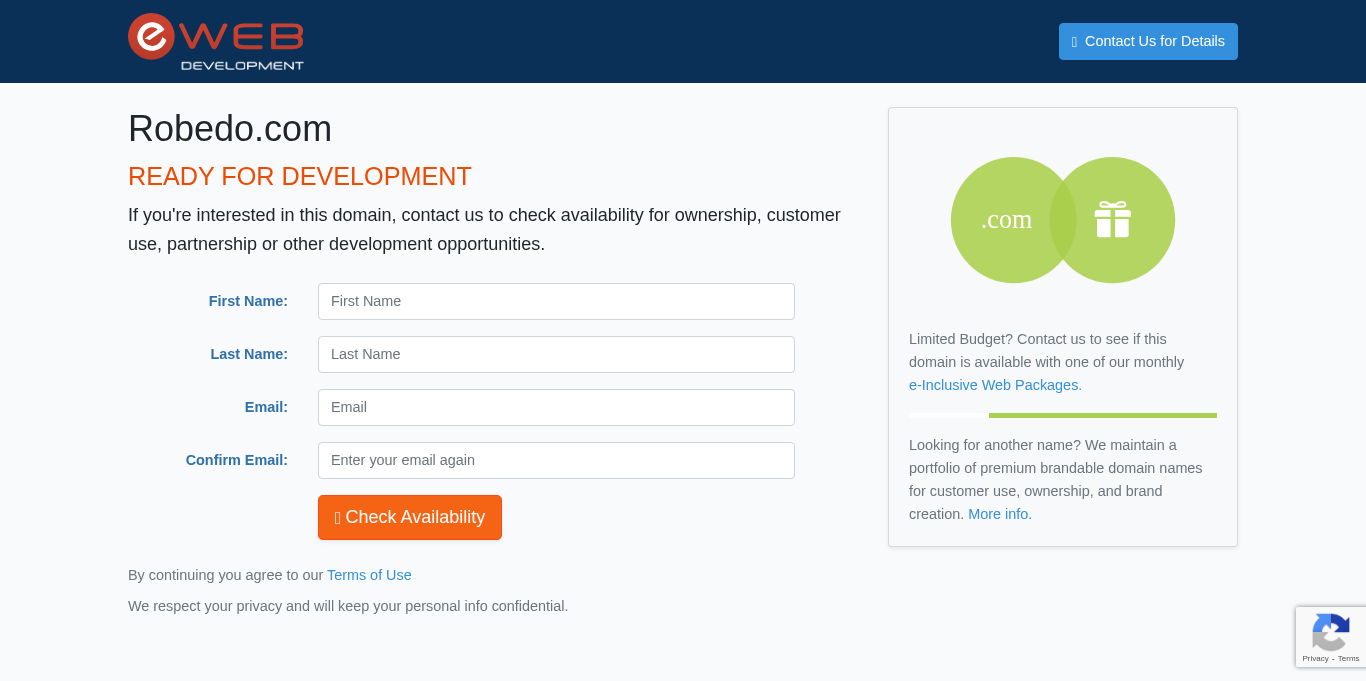Open the More info link

point(999,514)
